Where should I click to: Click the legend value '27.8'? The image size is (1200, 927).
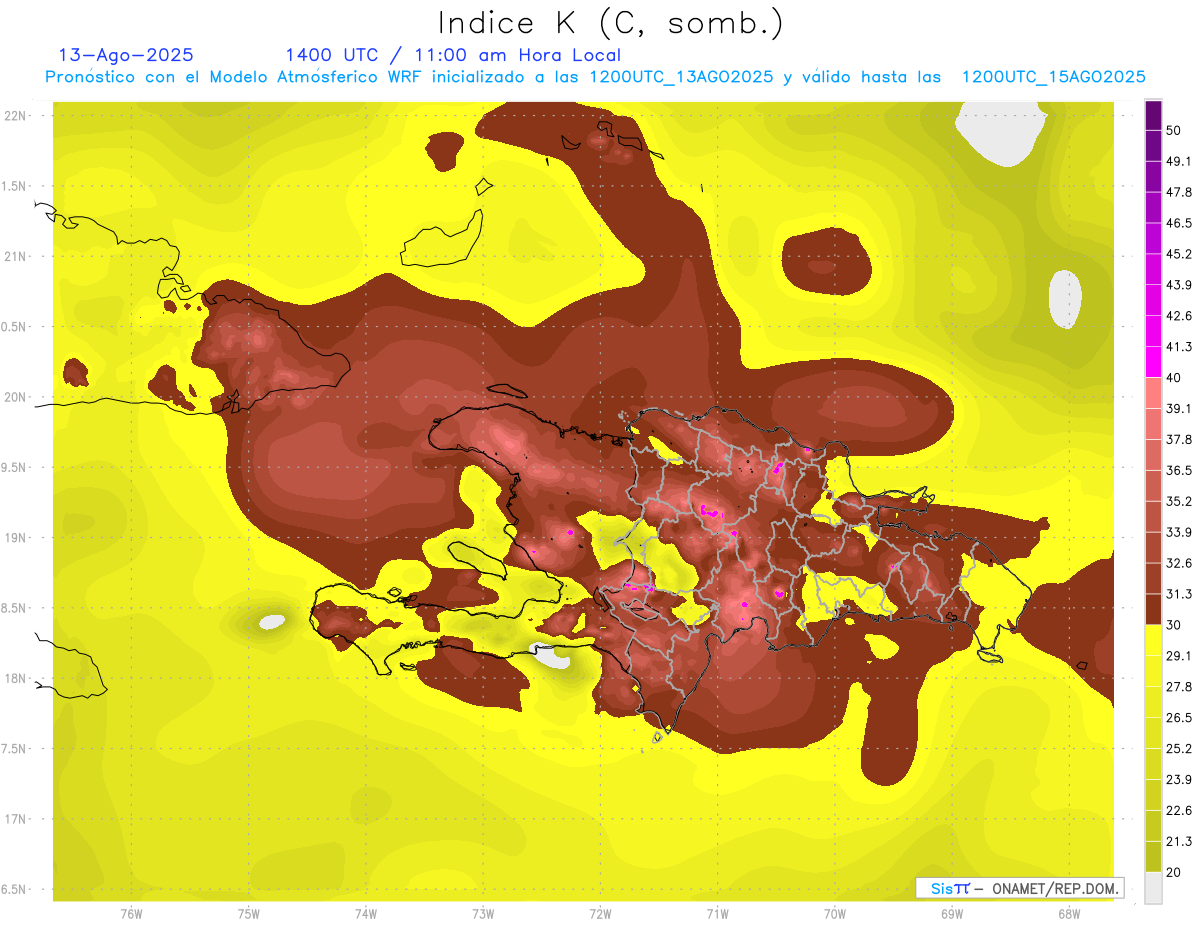point(1179,686)
